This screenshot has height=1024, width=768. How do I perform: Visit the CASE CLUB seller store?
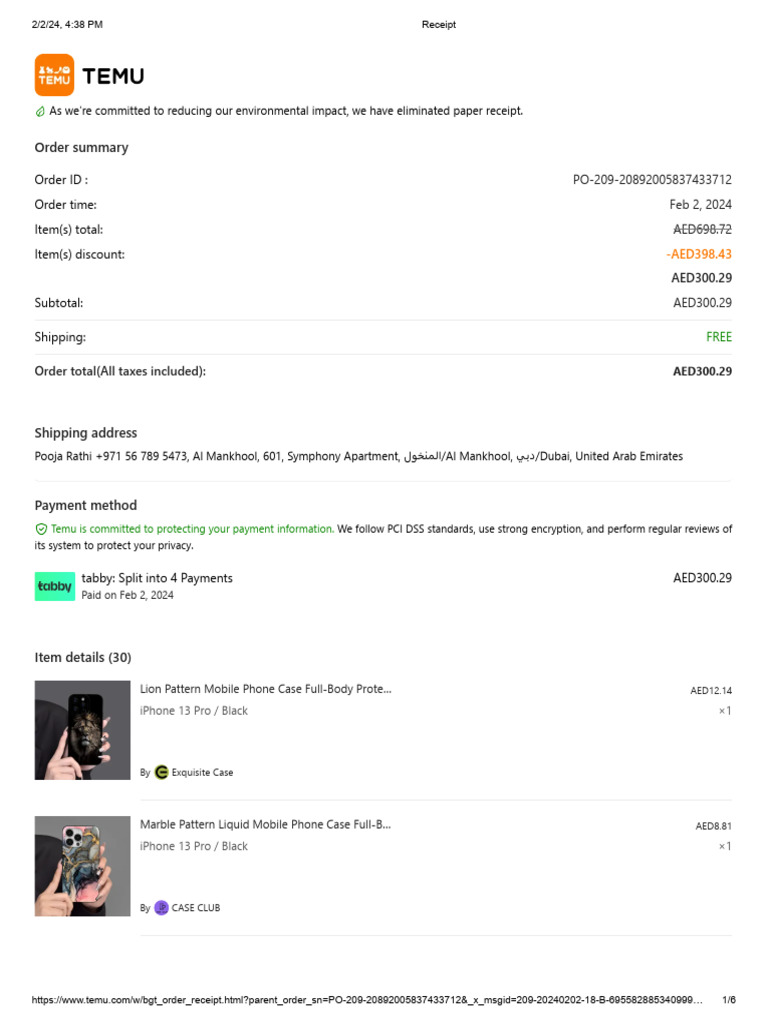click(196, 908)
